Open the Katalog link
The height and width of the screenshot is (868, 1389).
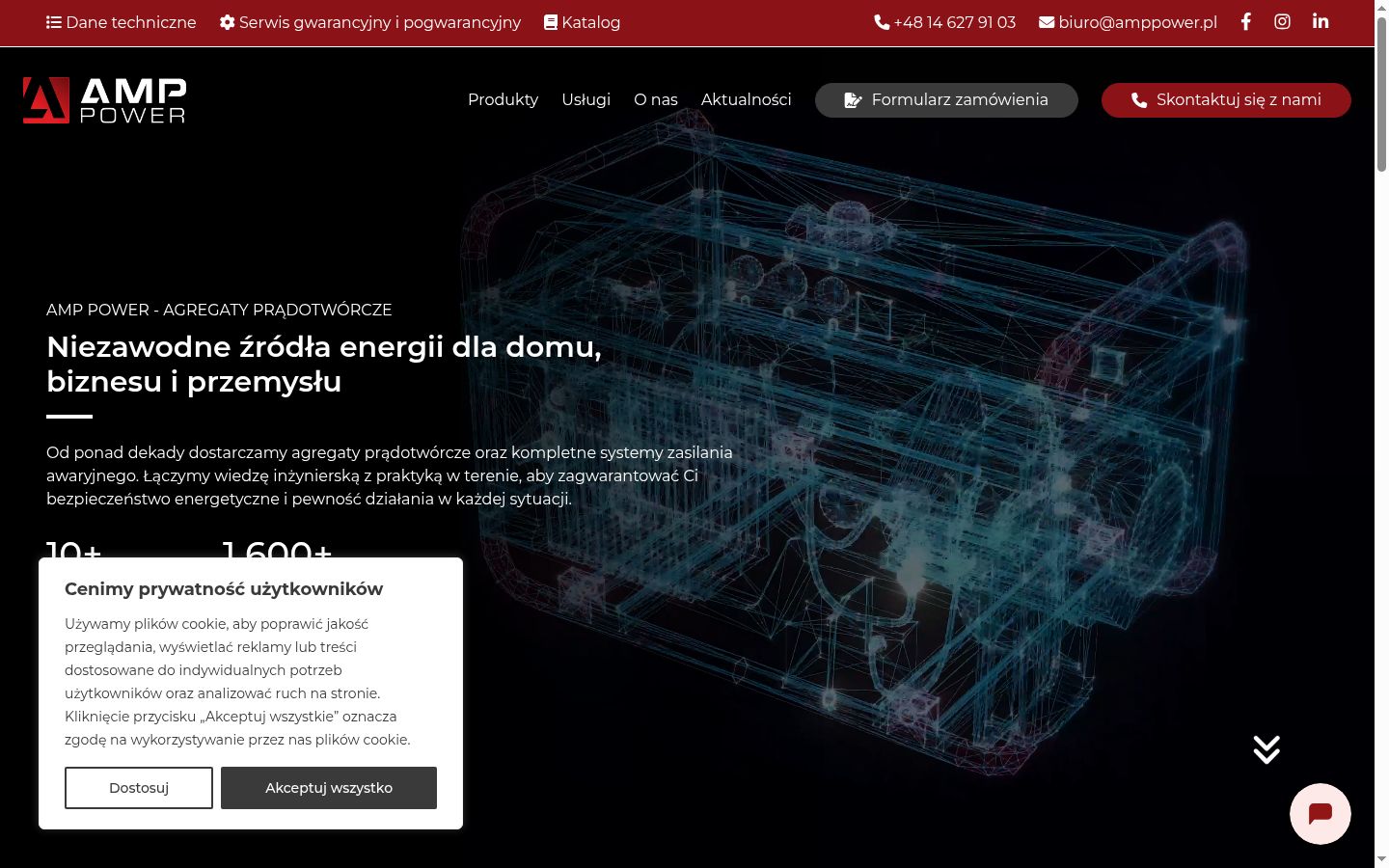(583, 22)
